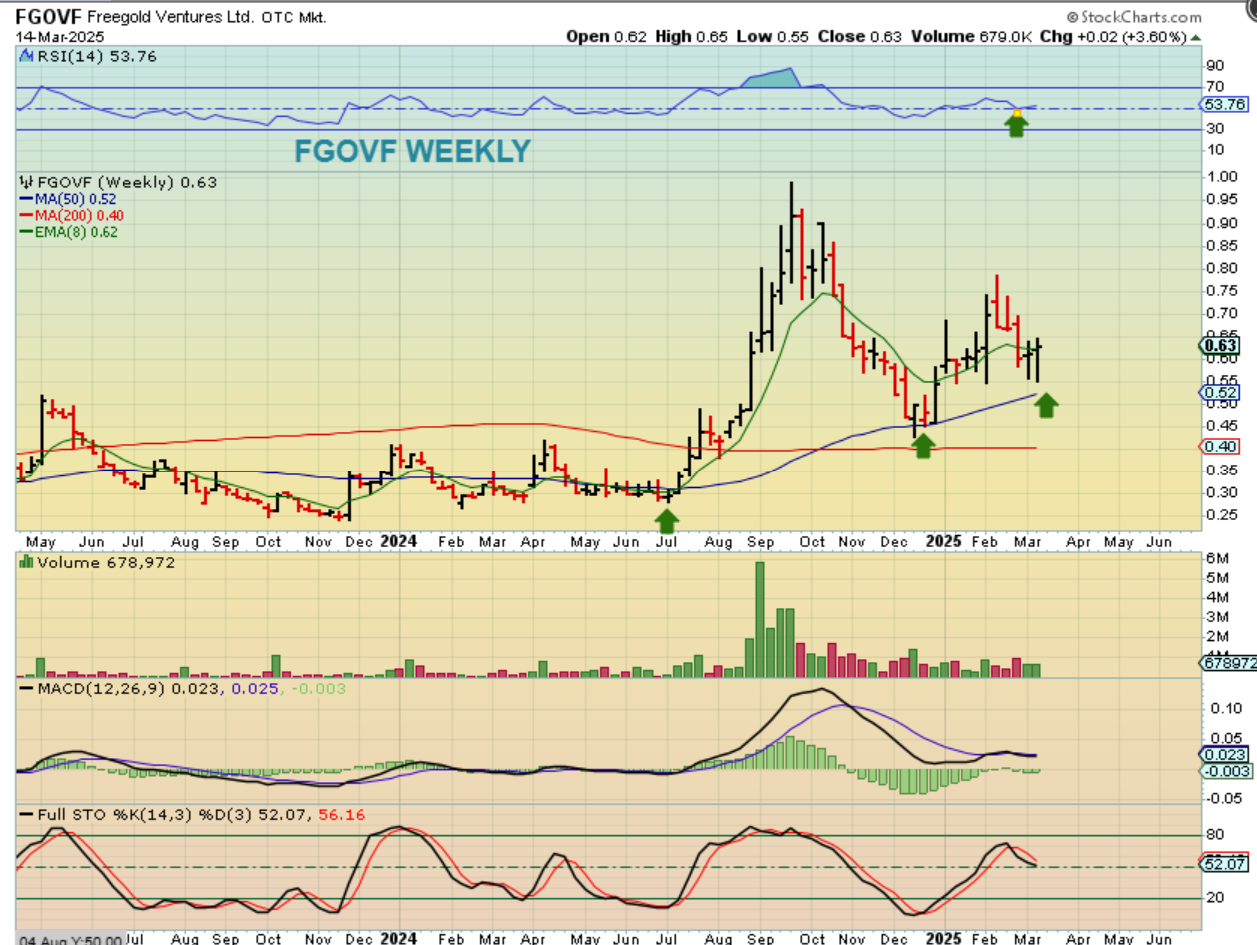Click the 6M level on the volume axis
The width and height of the screenshot is (1257, 945).
click(x=1216, y=558)
